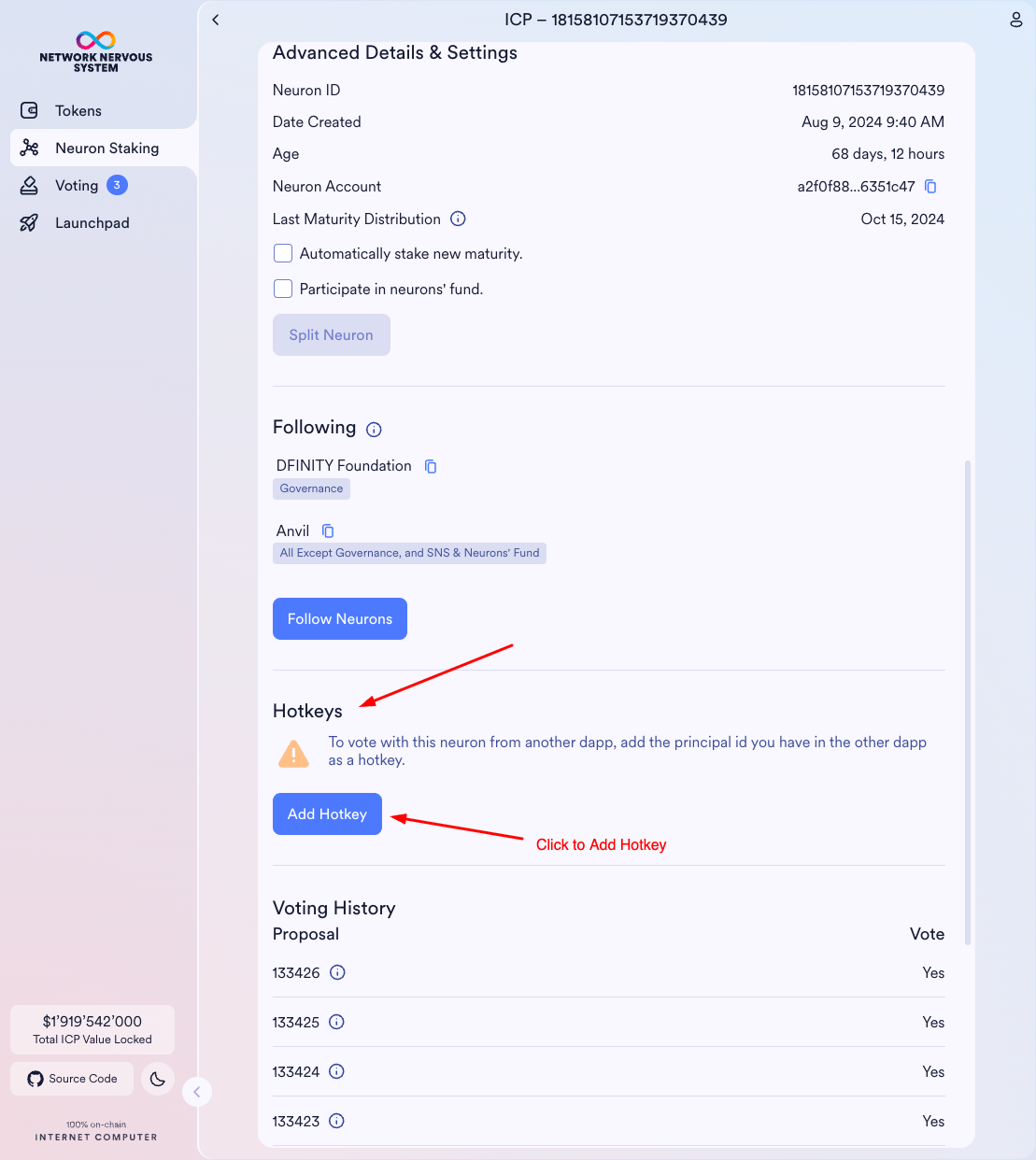The width and height of the screenshot is (1036, 1160).
Task: Check Participate in neurons' fund
Action: point(283,290)
